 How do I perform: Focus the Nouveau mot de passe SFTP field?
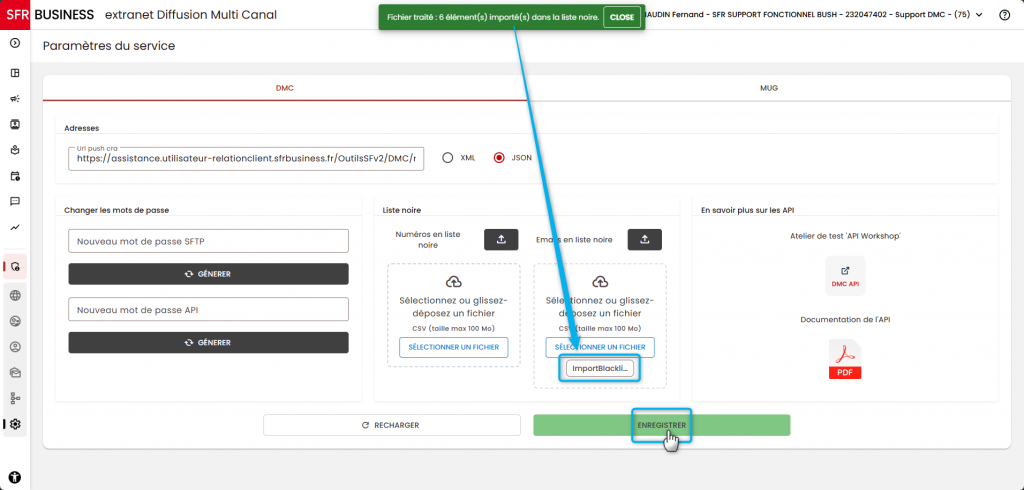(208, 241)
